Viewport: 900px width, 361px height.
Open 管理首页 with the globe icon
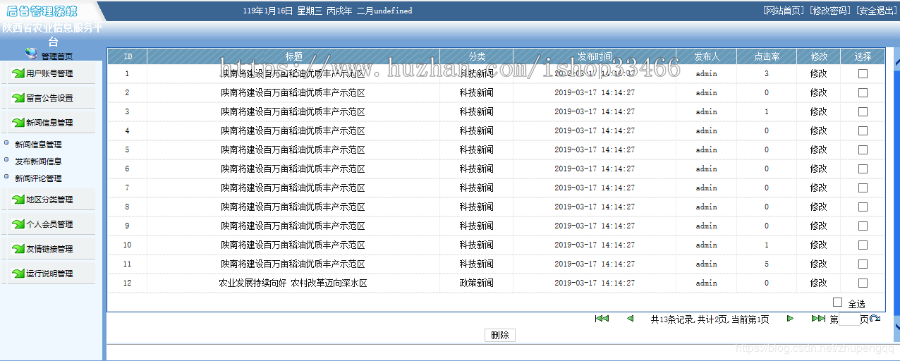tap(49, 55)
